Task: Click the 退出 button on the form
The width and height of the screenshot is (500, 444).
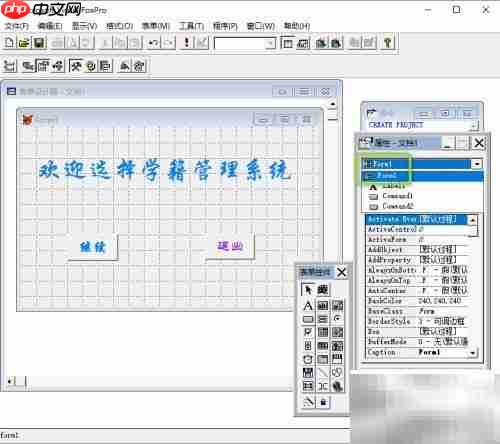Action: tap(230, 246)
